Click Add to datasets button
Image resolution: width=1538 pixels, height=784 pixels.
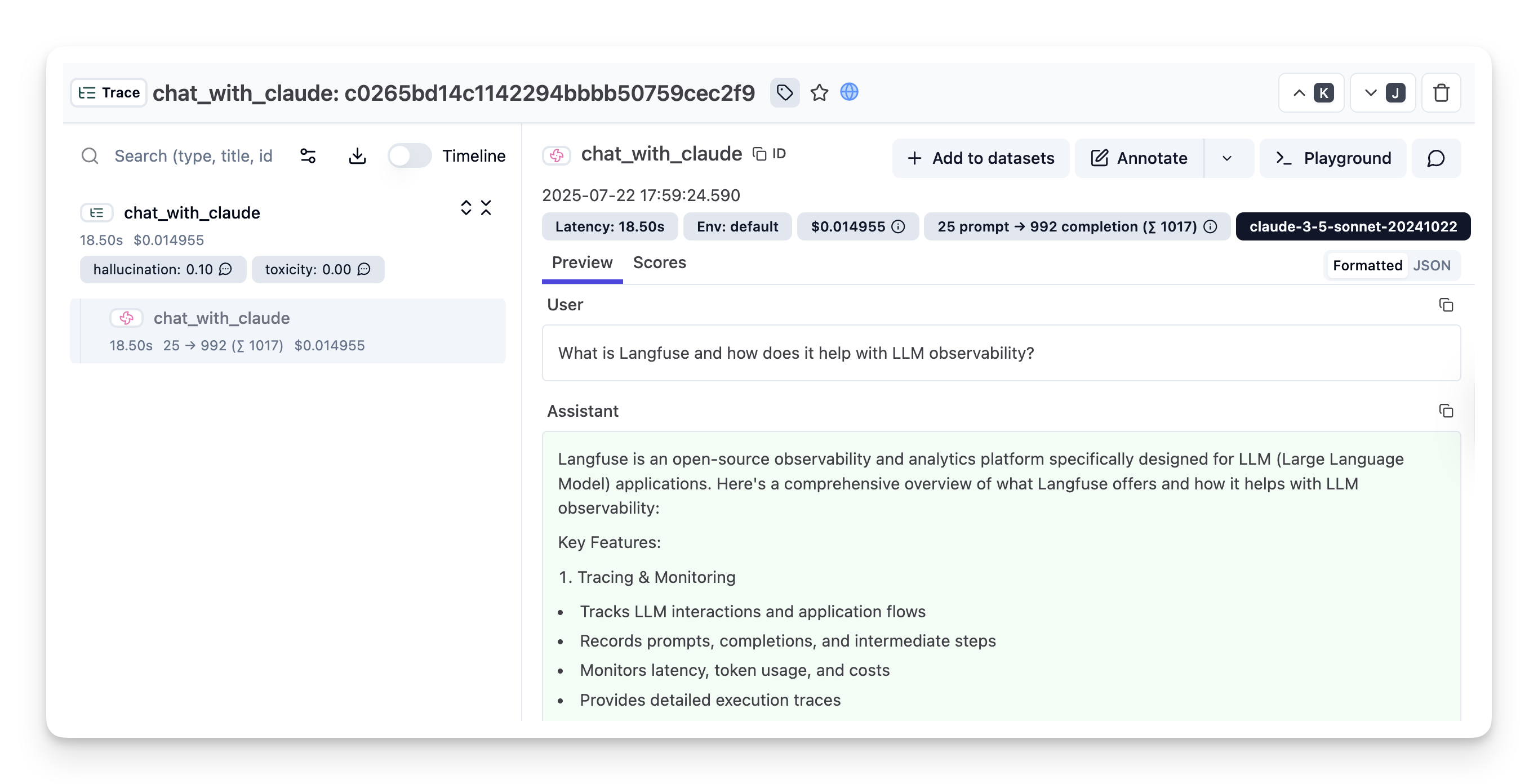tap(981, 158)
